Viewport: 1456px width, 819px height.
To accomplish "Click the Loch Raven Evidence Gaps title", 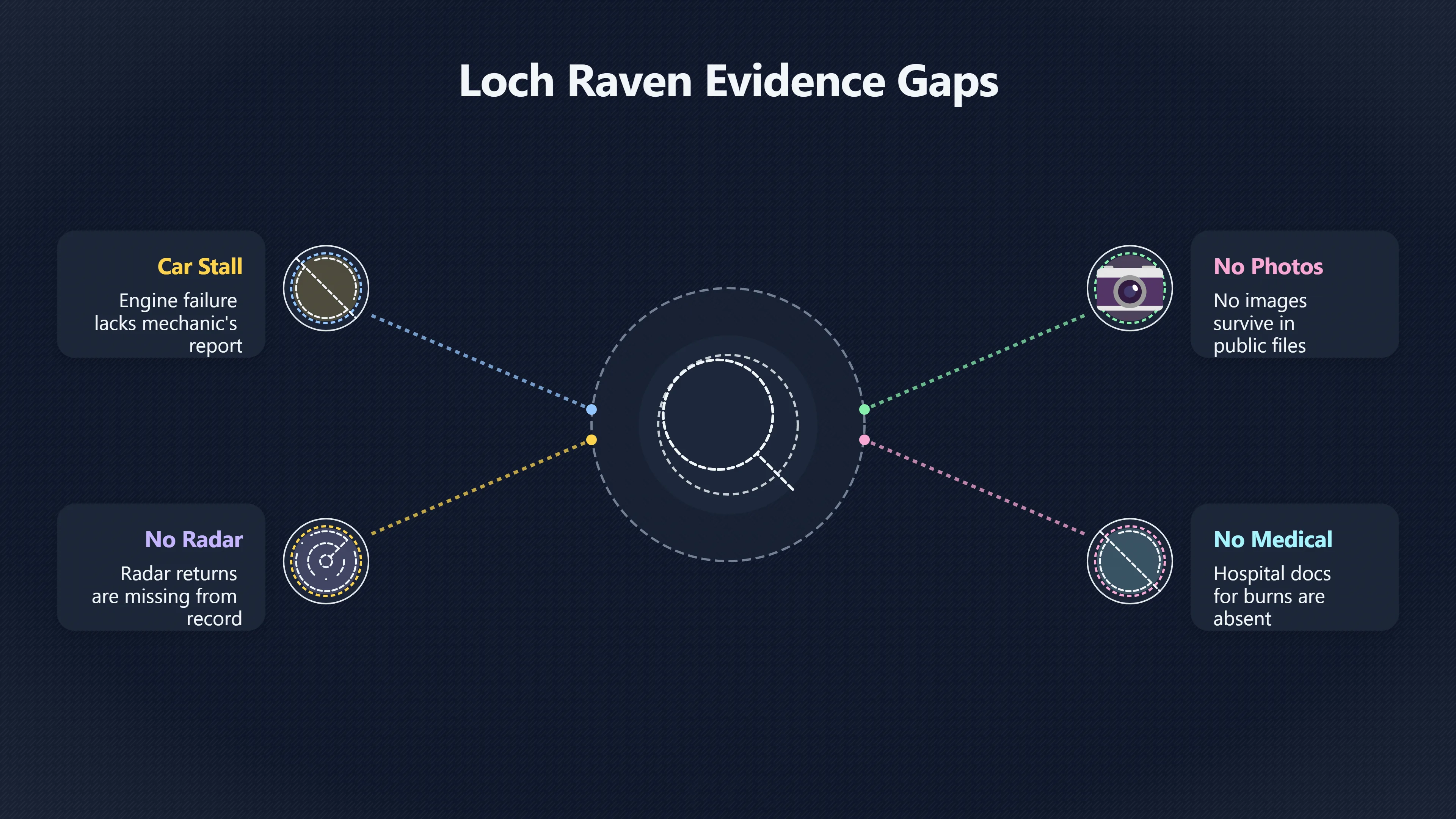I will (728, 82).
